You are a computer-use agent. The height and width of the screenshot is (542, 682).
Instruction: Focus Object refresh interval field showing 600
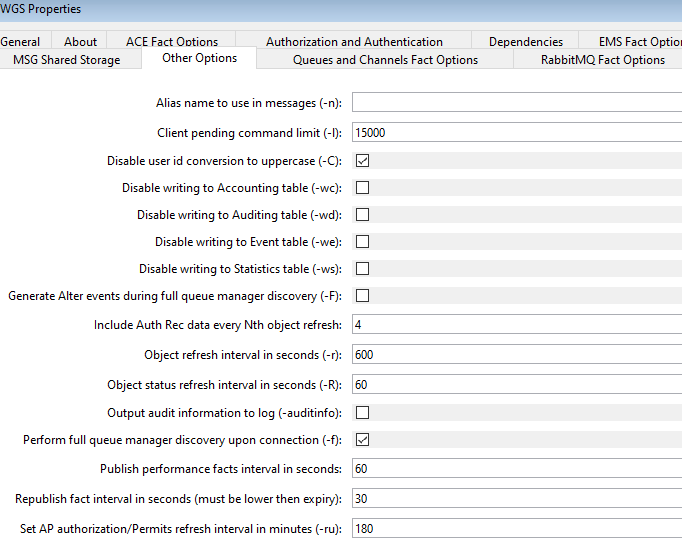[517, 354]
